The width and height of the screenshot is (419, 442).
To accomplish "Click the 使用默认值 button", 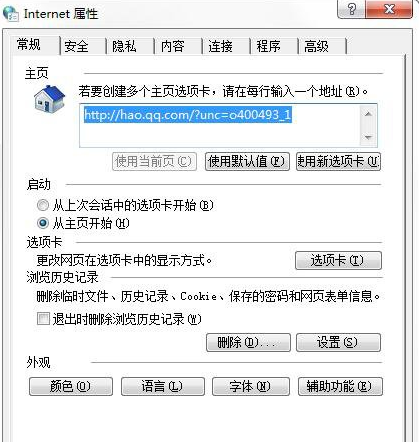I will [x=247, y=162].
